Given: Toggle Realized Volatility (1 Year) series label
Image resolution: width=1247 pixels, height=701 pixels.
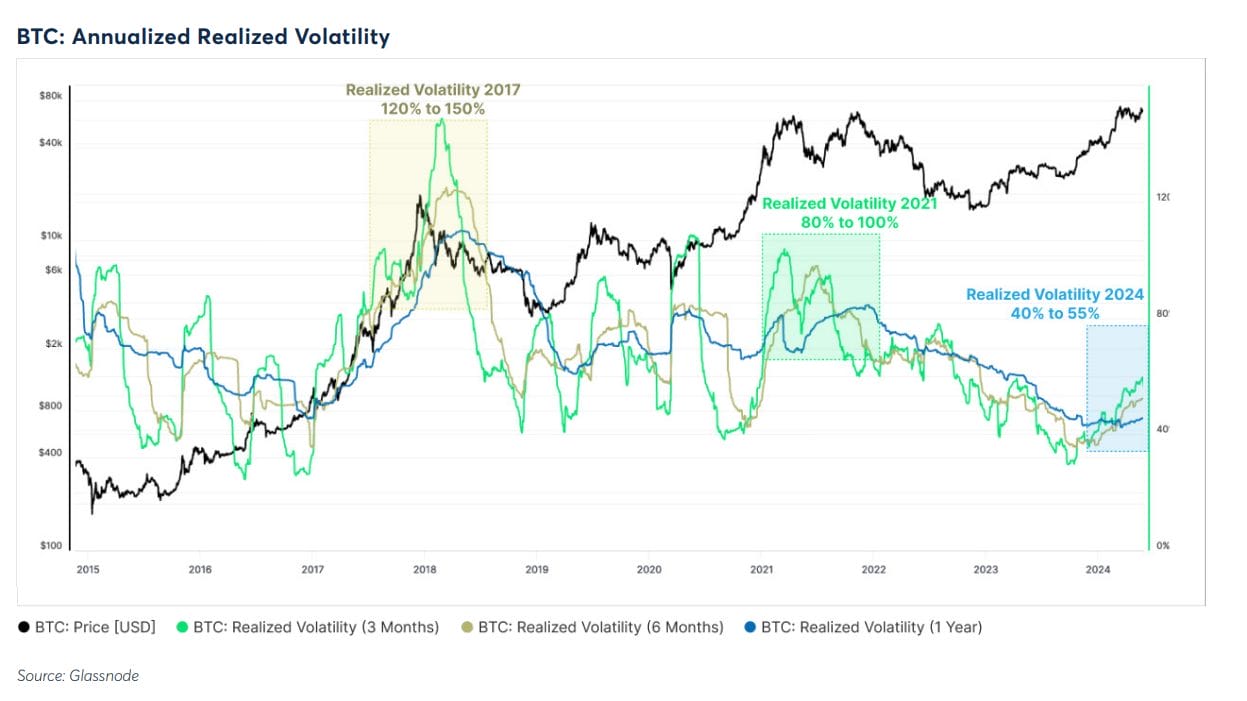Looking at the screenshot, I should pyautogui.click(x=871, y=628).
